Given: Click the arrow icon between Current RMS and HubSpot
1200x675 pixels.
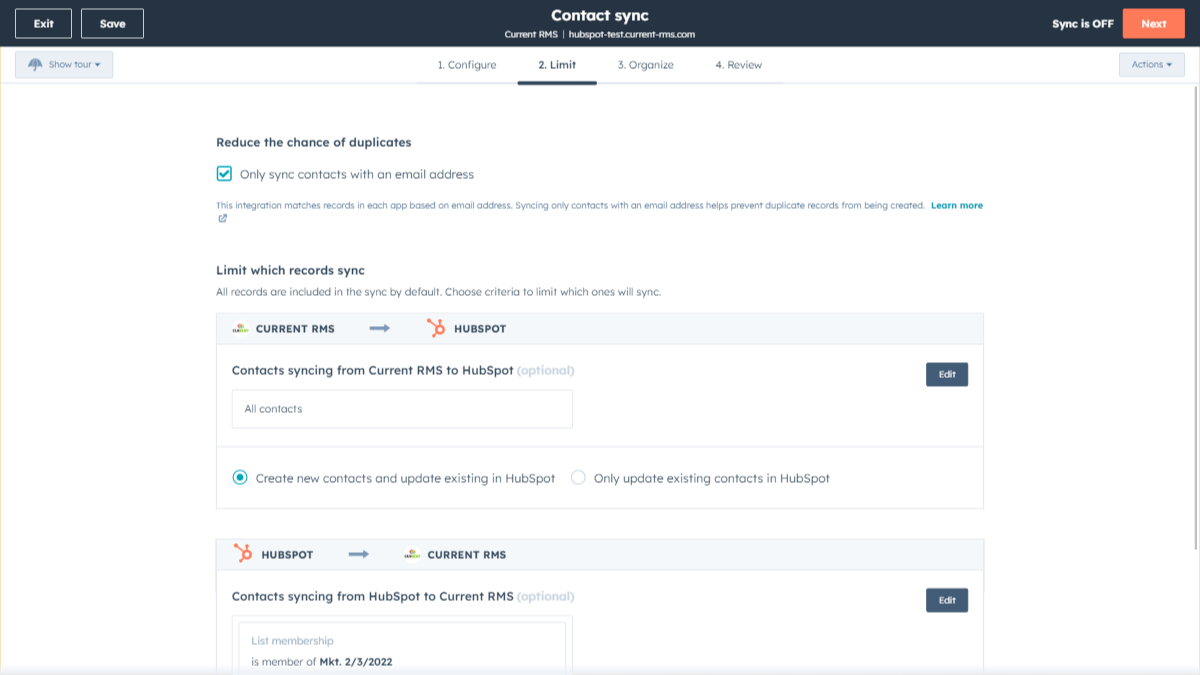Looking at the screenshot, I should (x=379, y=328).
